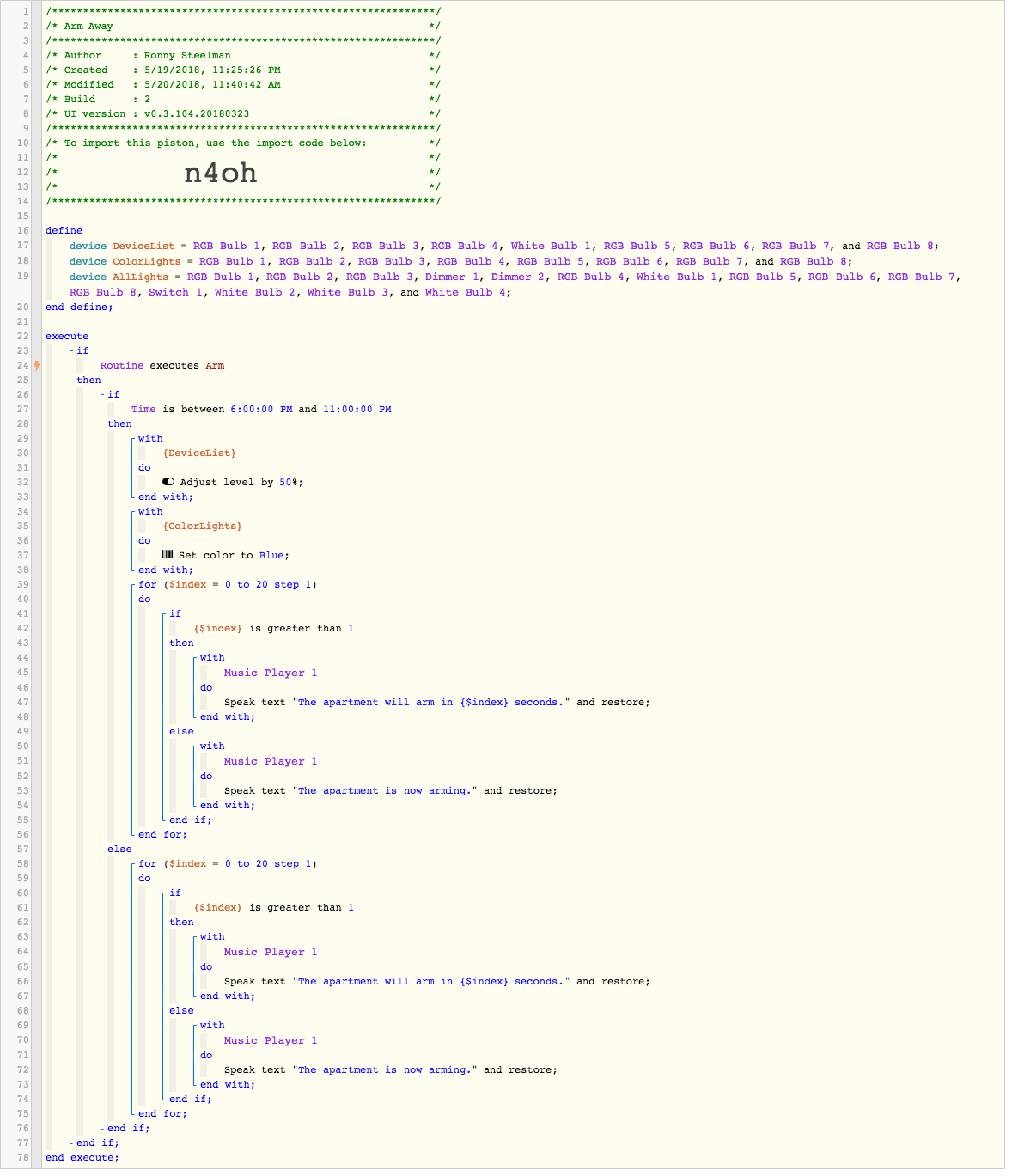Click Music Player 1 on line 45
The image size is (1012, 1176).
click(x=271, y=673)
